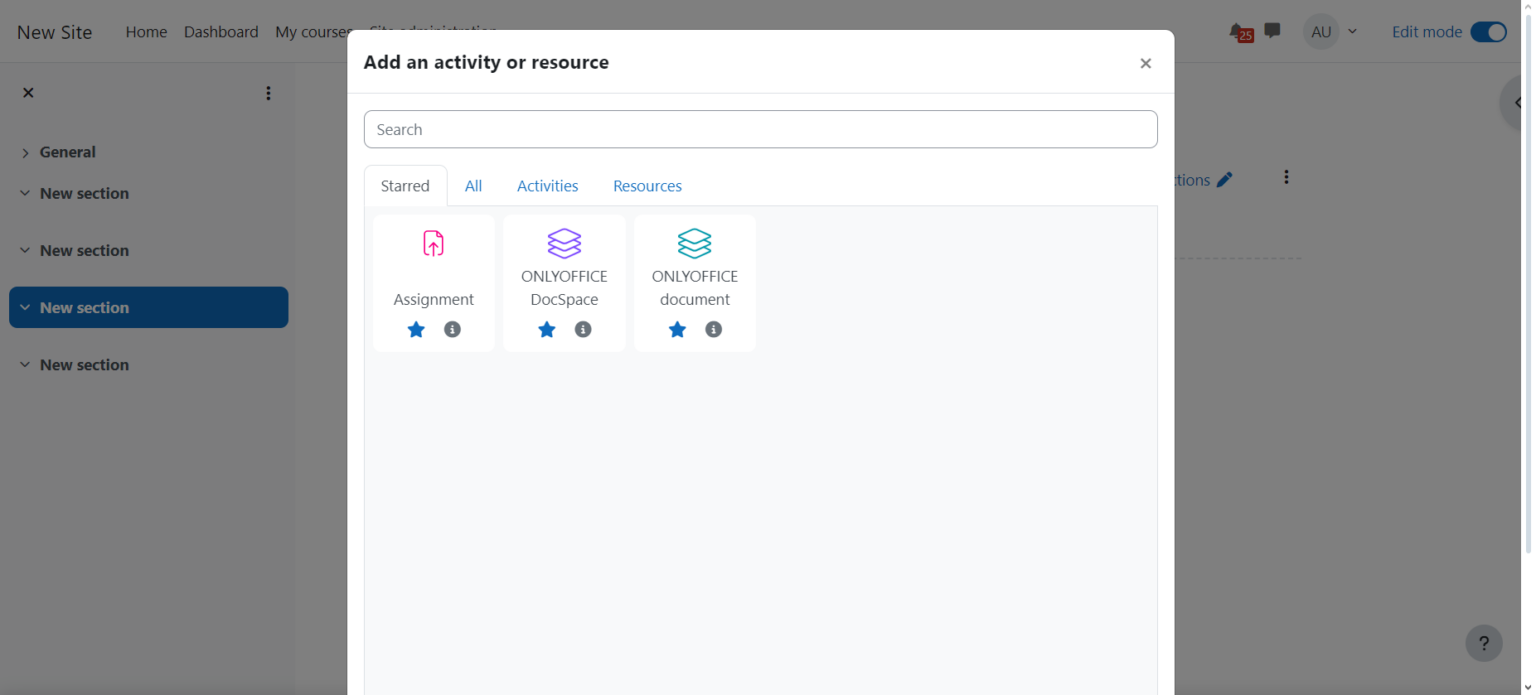The height and width of the screenshot is (695, 1536).
Task: Open course index options menu
Action: (x=268, y=93)
